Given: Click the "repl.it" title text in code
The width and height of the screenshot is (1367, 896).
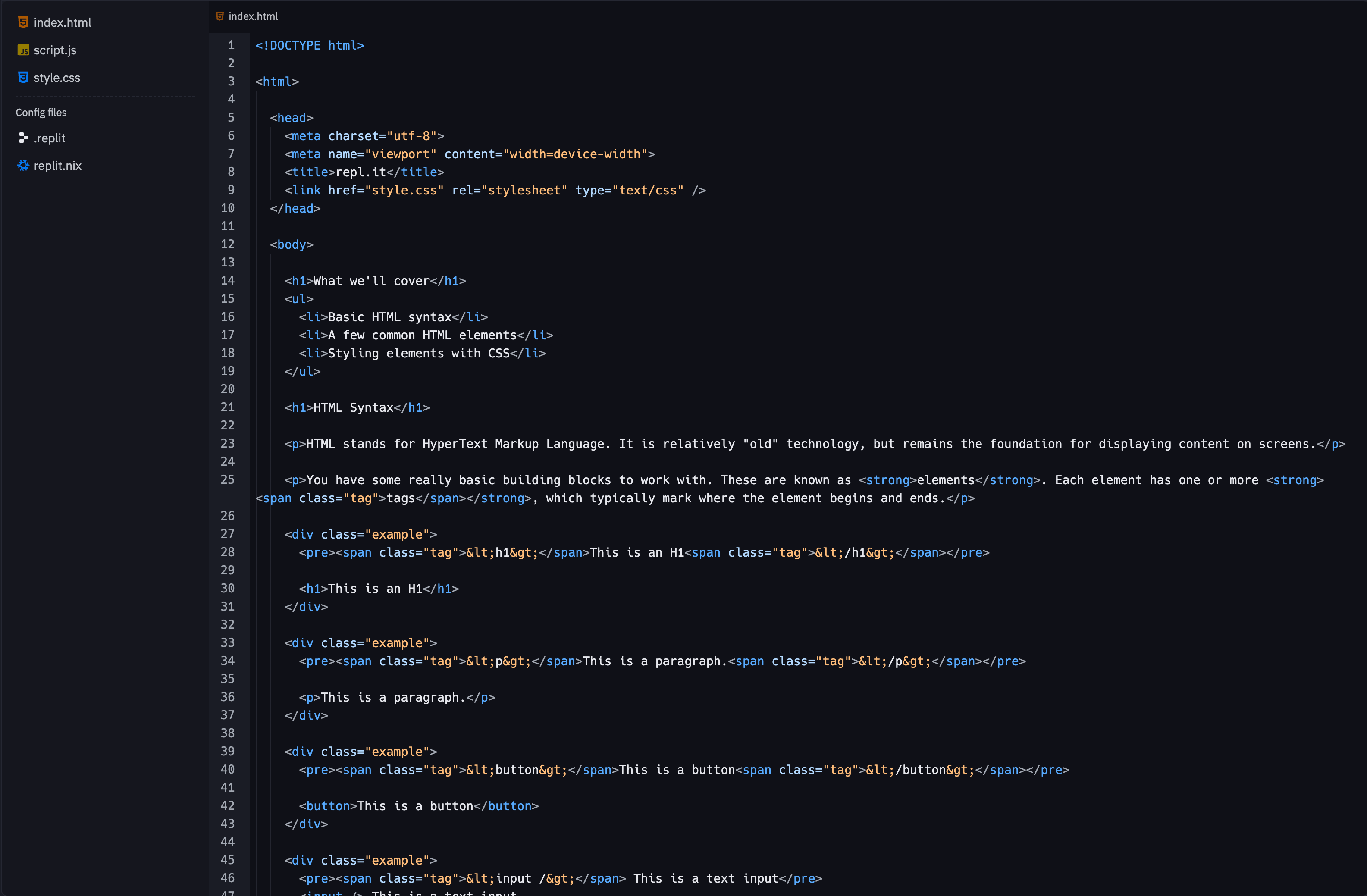Looking at the screenshot, I should coord(361,172).
